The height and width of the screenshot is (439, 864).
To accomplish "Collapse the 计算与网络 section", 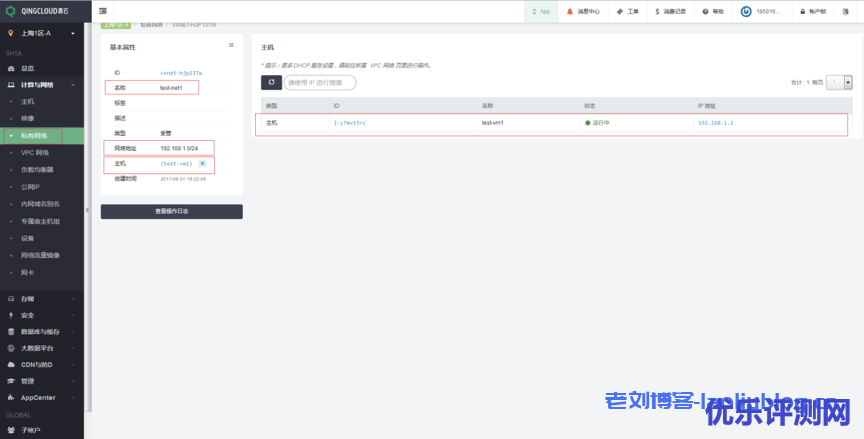I will [x=42, y=85].
